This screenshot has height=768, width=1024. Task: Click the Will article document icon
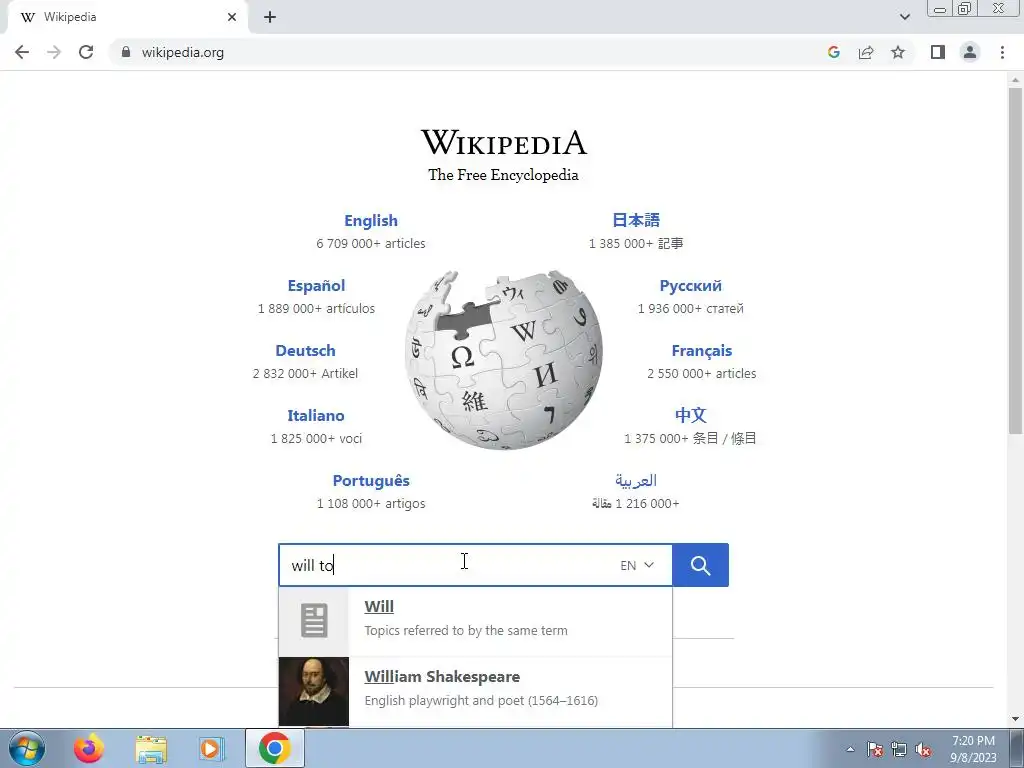(x=313, y=621)
